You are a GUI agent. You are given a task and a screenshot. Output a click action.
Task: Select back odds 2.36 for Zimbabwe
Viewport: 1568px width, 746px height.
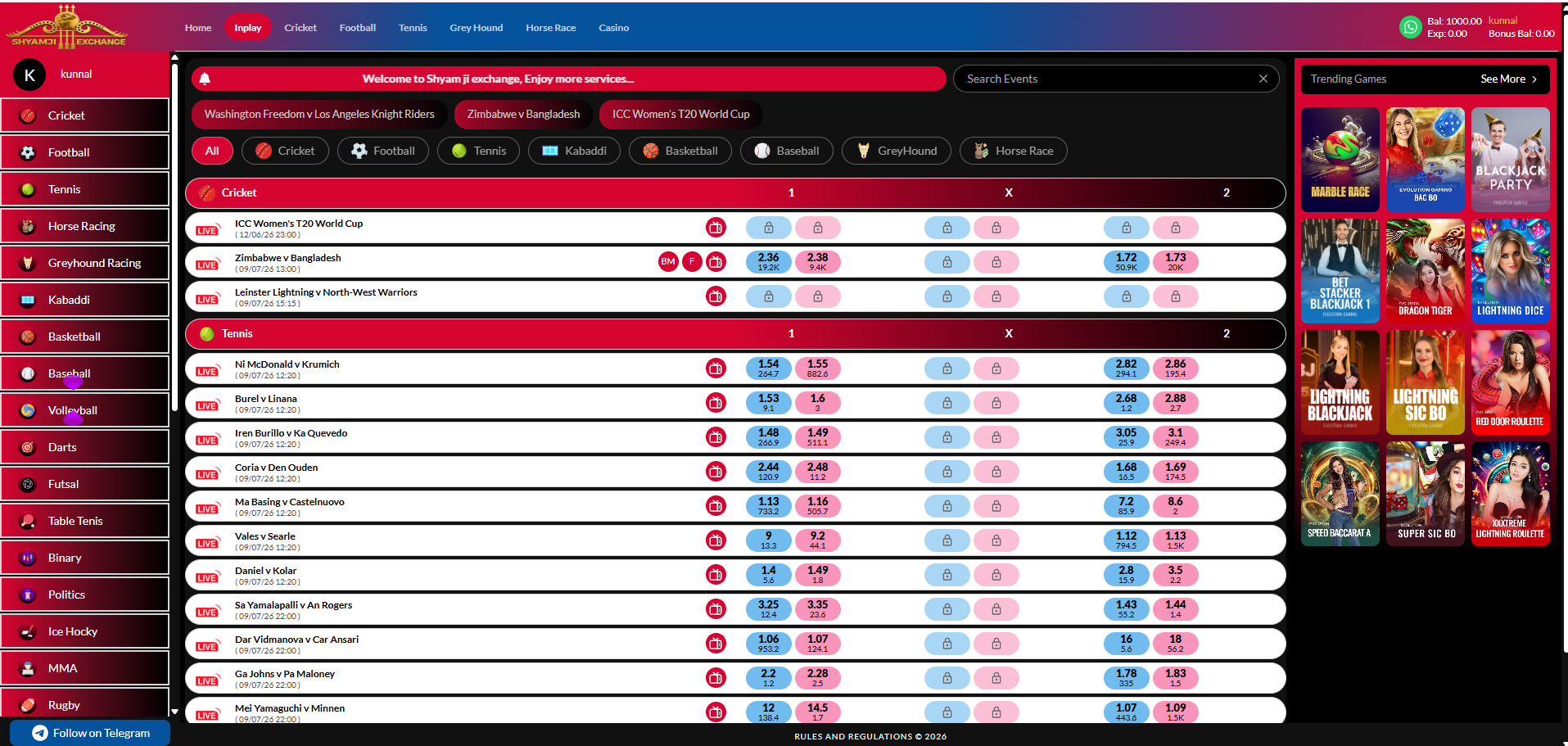[x=768, y=262]
